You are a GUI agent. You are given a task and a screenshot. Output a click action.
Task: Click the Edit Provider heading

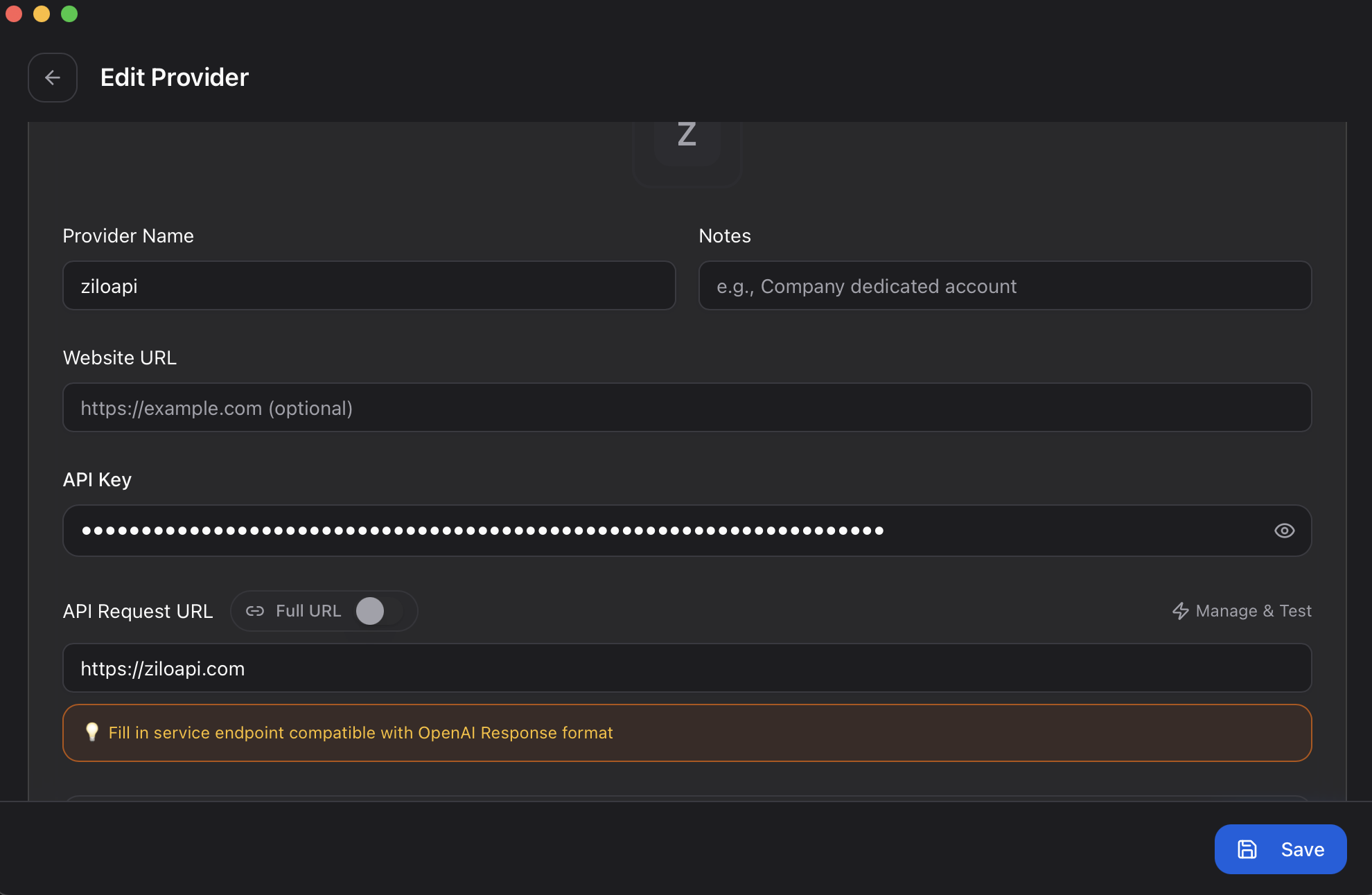[175, 78]
